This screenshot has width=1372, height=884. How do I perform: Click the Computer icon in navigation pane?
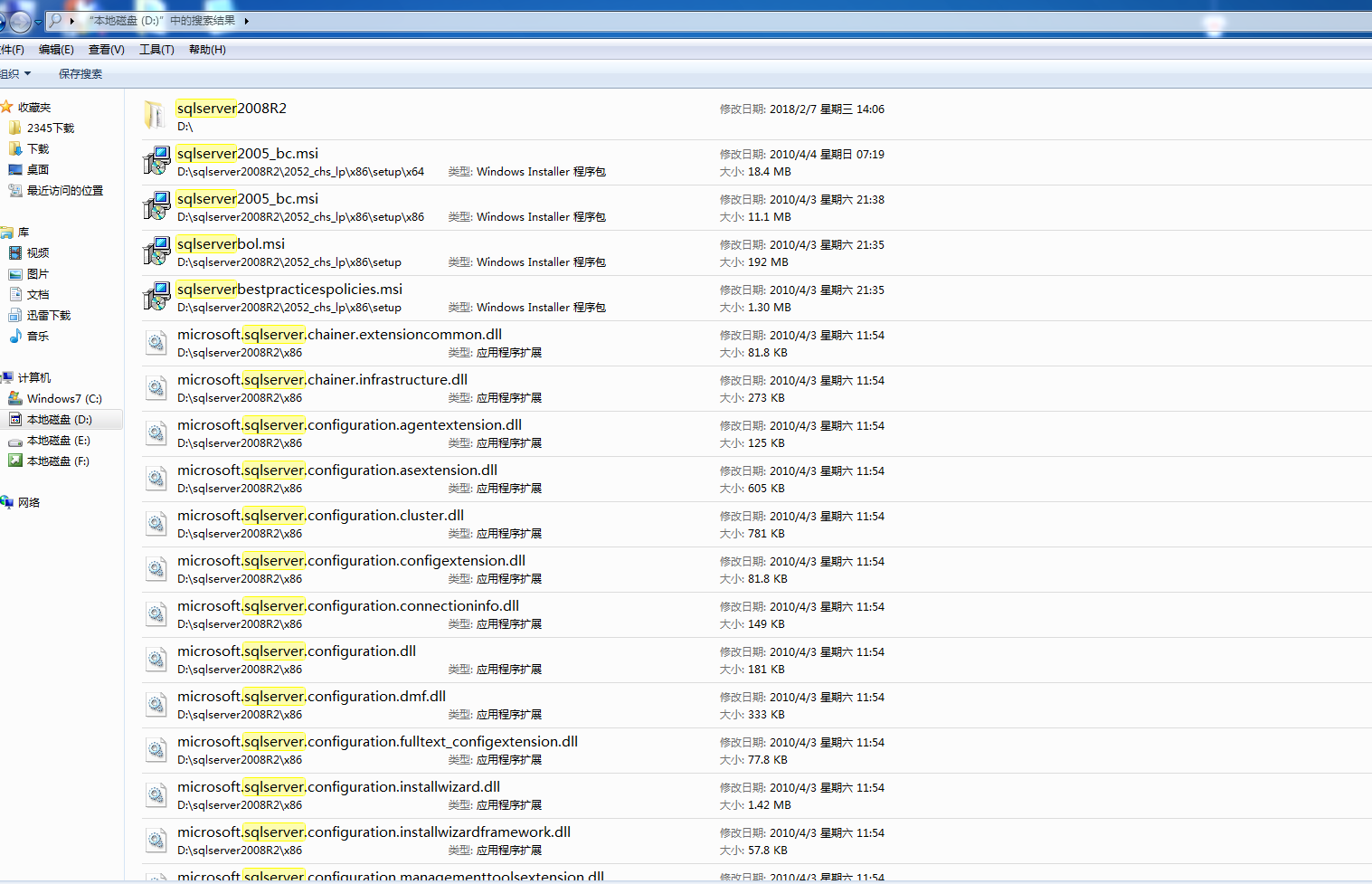(x=6, y=377)
